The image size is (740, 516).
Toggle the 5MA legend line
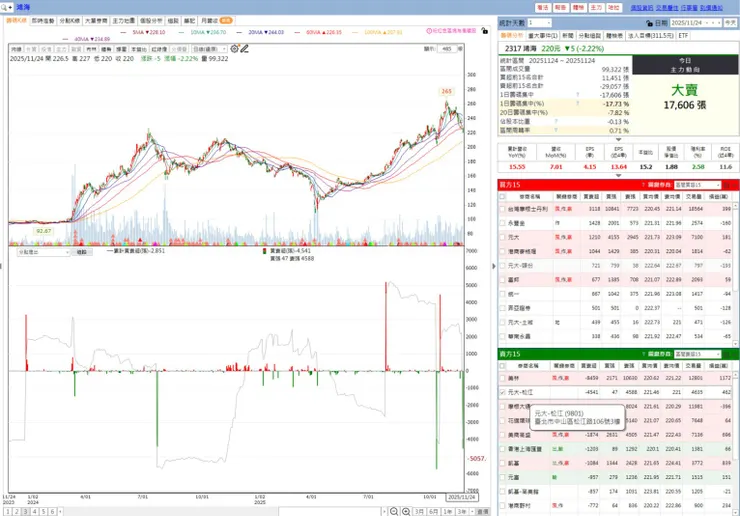(x=143, y=32)
